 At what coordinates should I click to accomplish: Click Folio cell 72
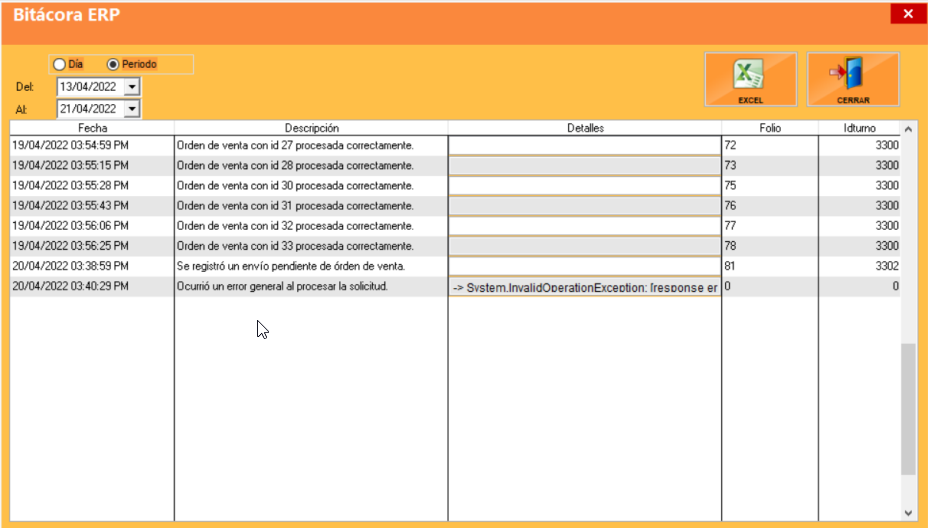click(770, 146)
